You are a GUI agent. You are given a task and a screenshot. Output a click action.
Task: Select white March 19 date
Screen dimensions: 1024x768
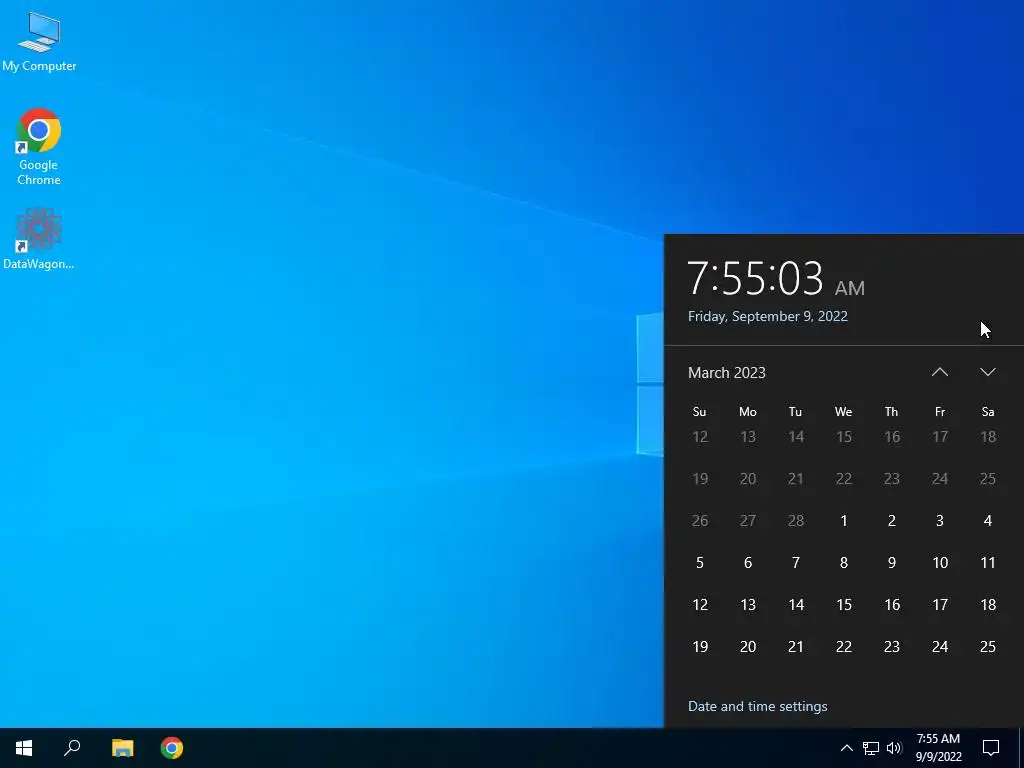coord(699,647)
